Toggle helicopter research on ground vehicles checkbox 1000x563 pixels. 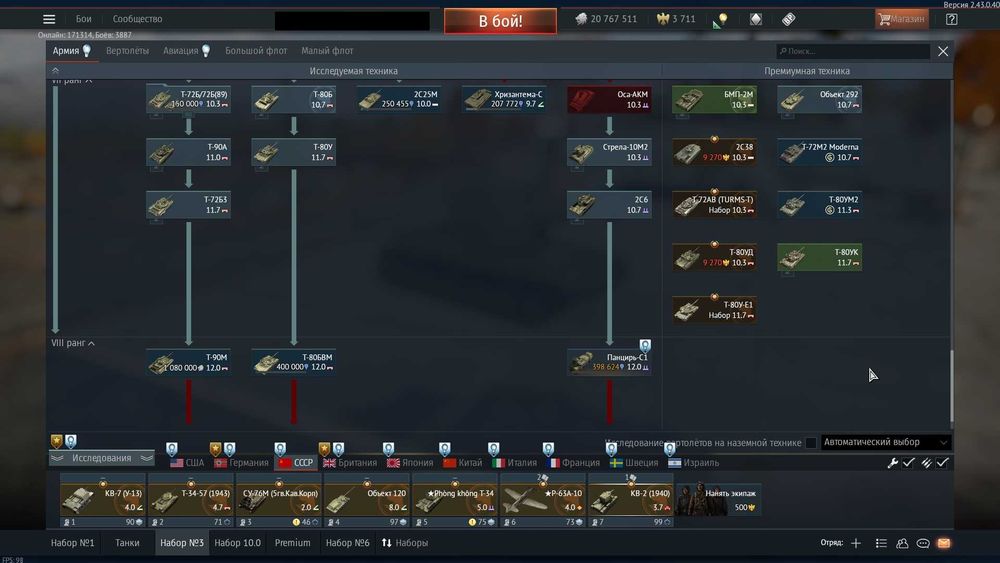[x=811, y=442]
